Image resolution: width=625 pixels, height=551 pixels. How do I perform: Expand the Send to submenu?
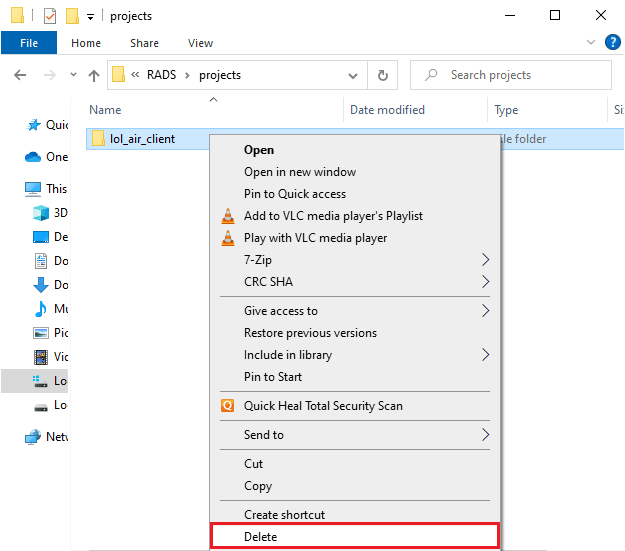355,435
